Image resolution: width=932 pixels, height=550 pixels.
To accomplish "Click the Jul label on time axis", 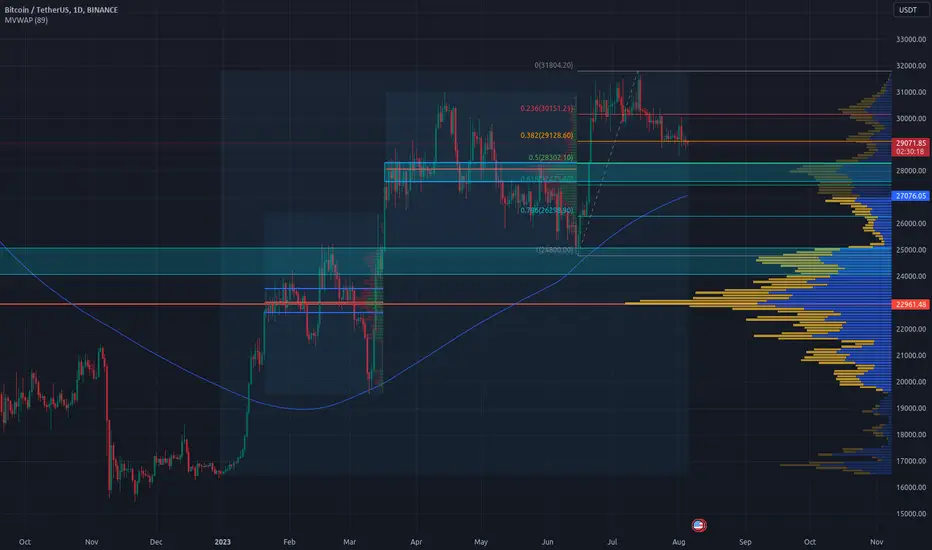I will [612, 542].
